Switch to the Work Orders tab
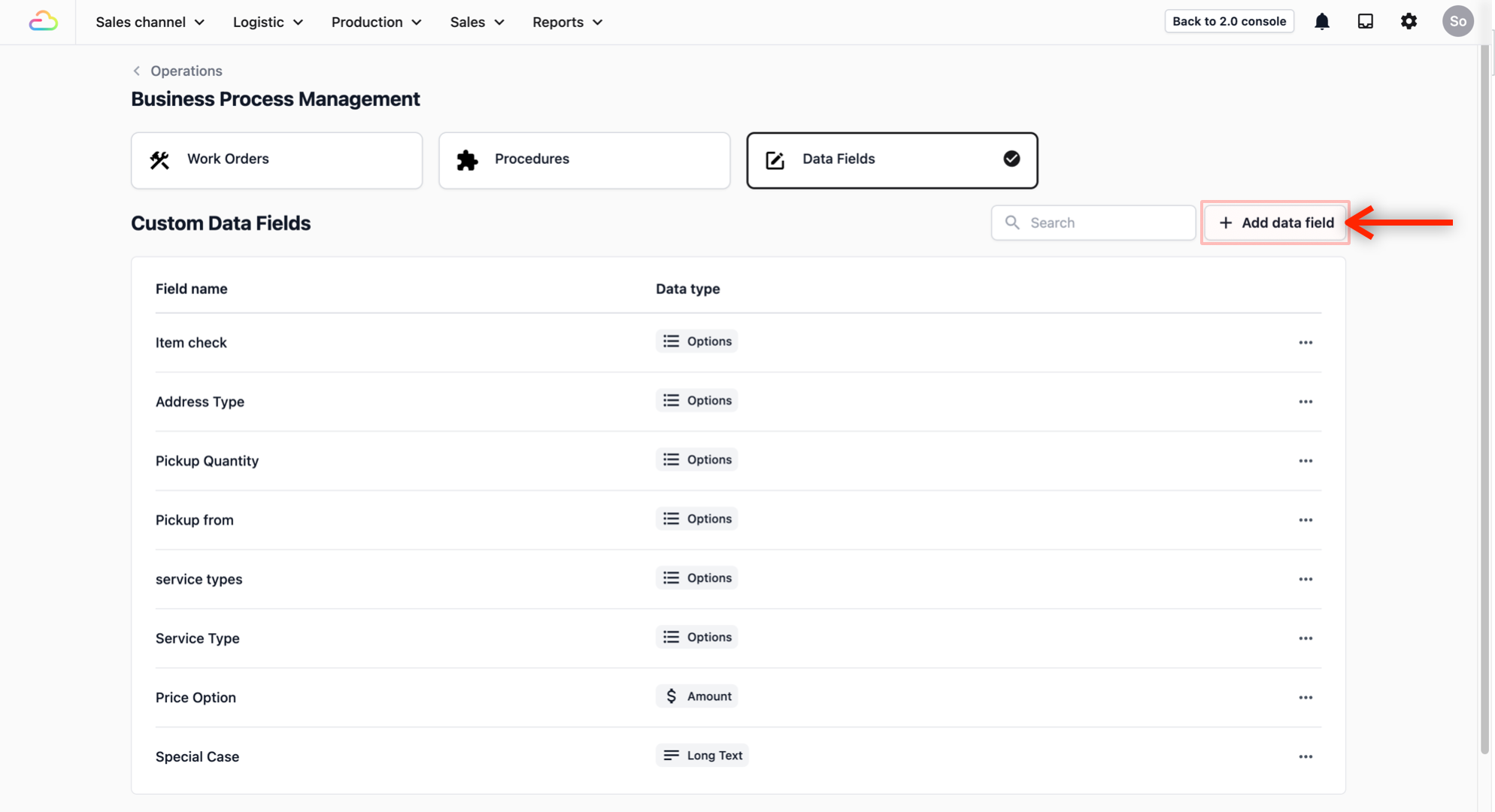Screen dimensions: 1495x812 point(277,160)
